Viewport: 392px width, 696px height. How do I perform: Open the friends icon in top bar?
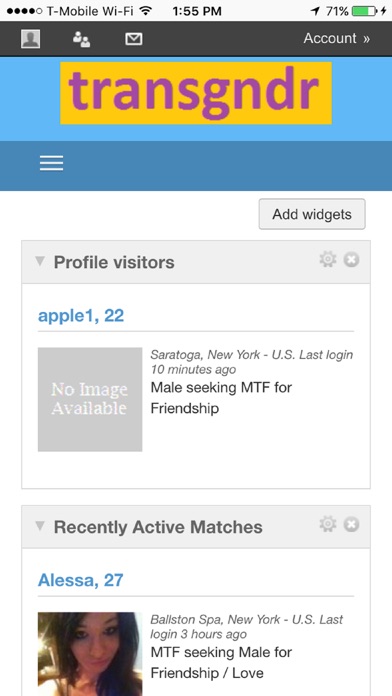(x=82, y=39)
